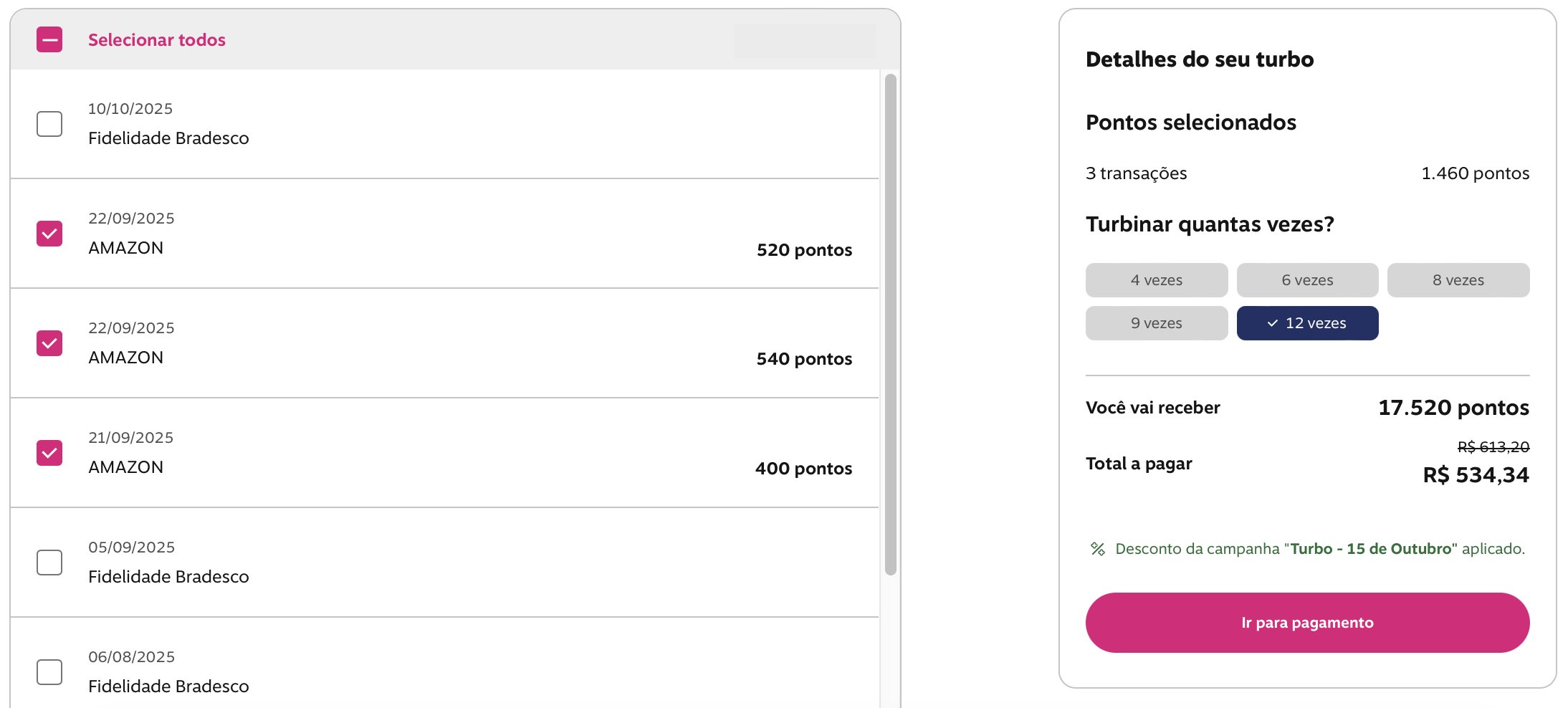Uncheck the 520 pontos AMAZON transaction
The width and height of the screenshot is (1568, 708).
coord(49,234)
